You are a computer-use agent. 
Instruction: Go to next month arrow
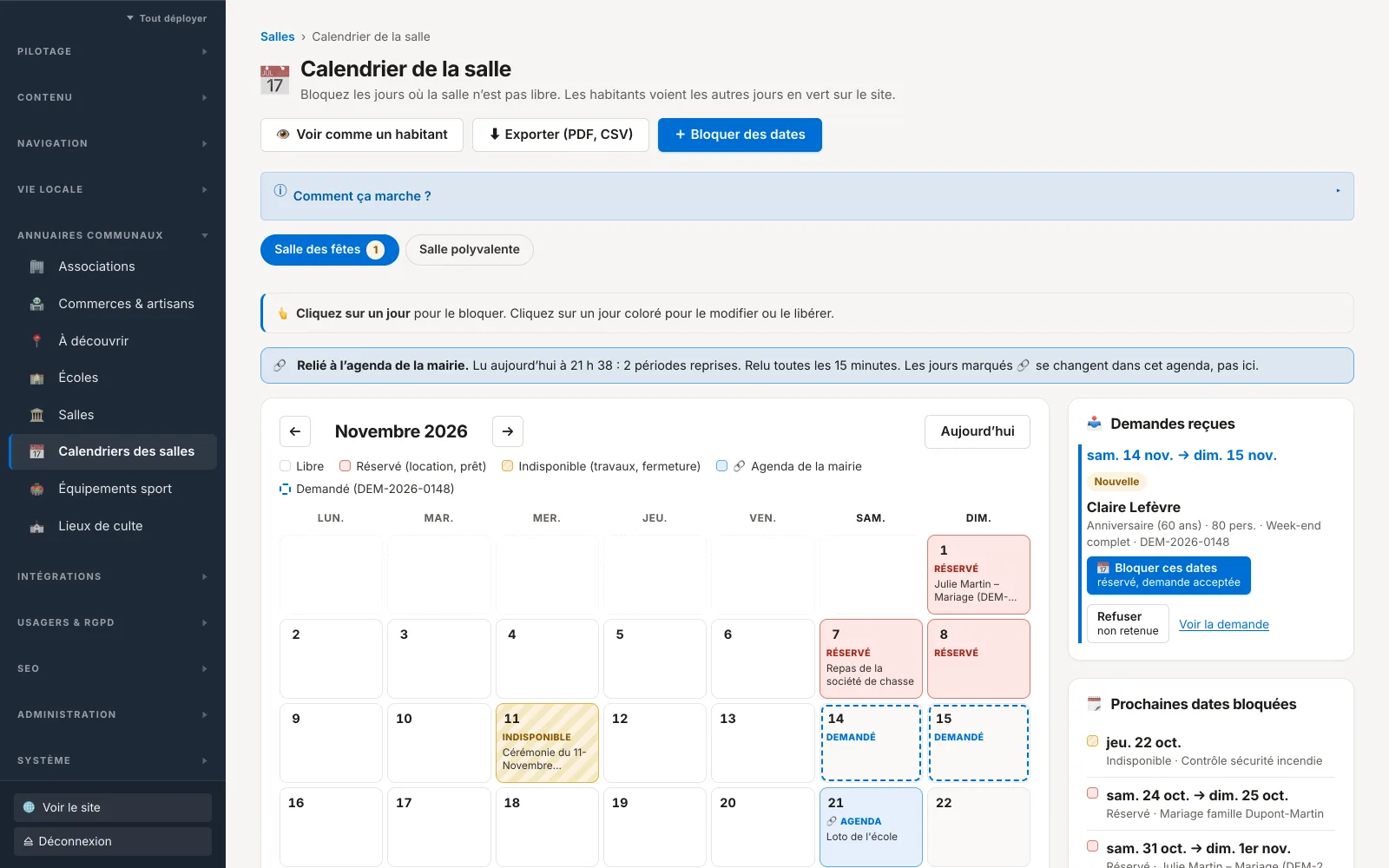click(x=508, y=431)
